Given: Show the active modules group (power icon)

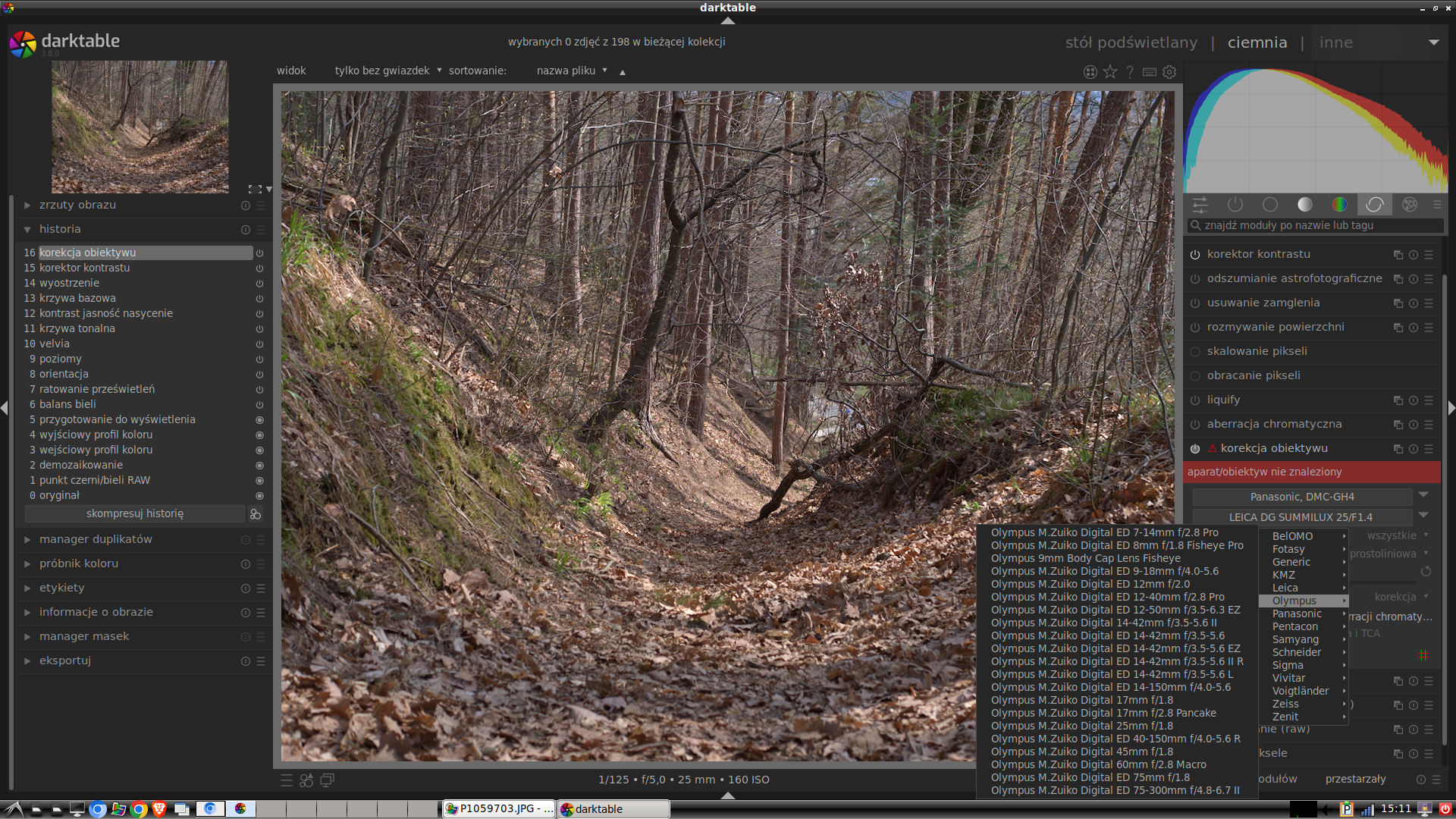Looking at the screenshot, I should [x=1235, y=205].
